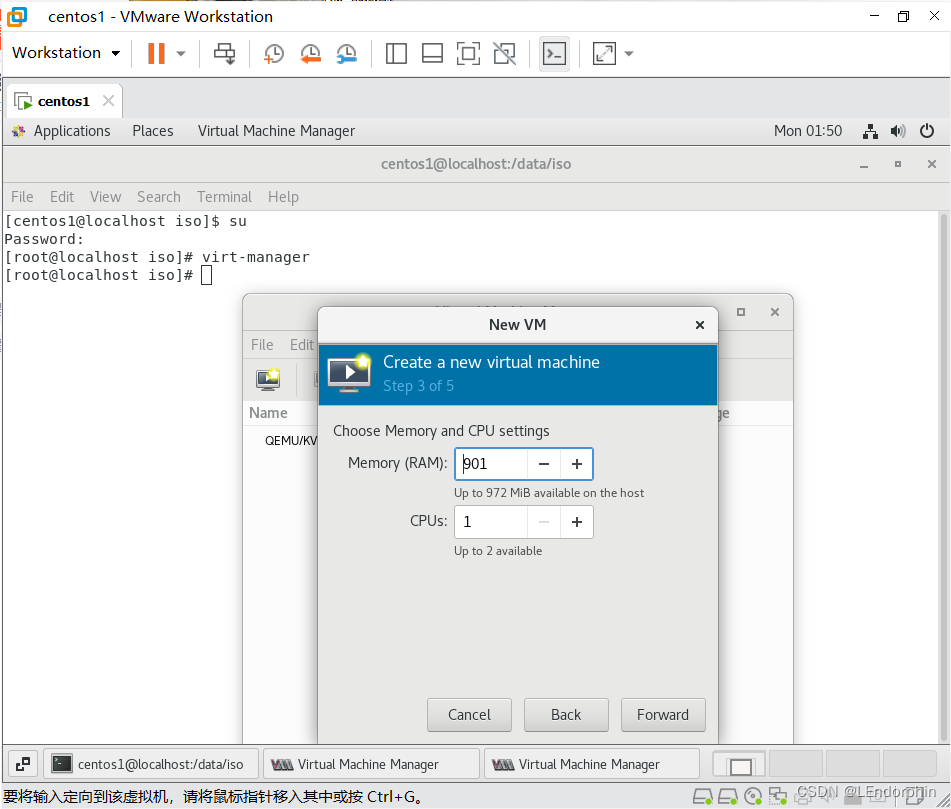The image size is (951, 809).
Task: Click the CD/DVD device icon in VMware status bar
Action: 753,796
